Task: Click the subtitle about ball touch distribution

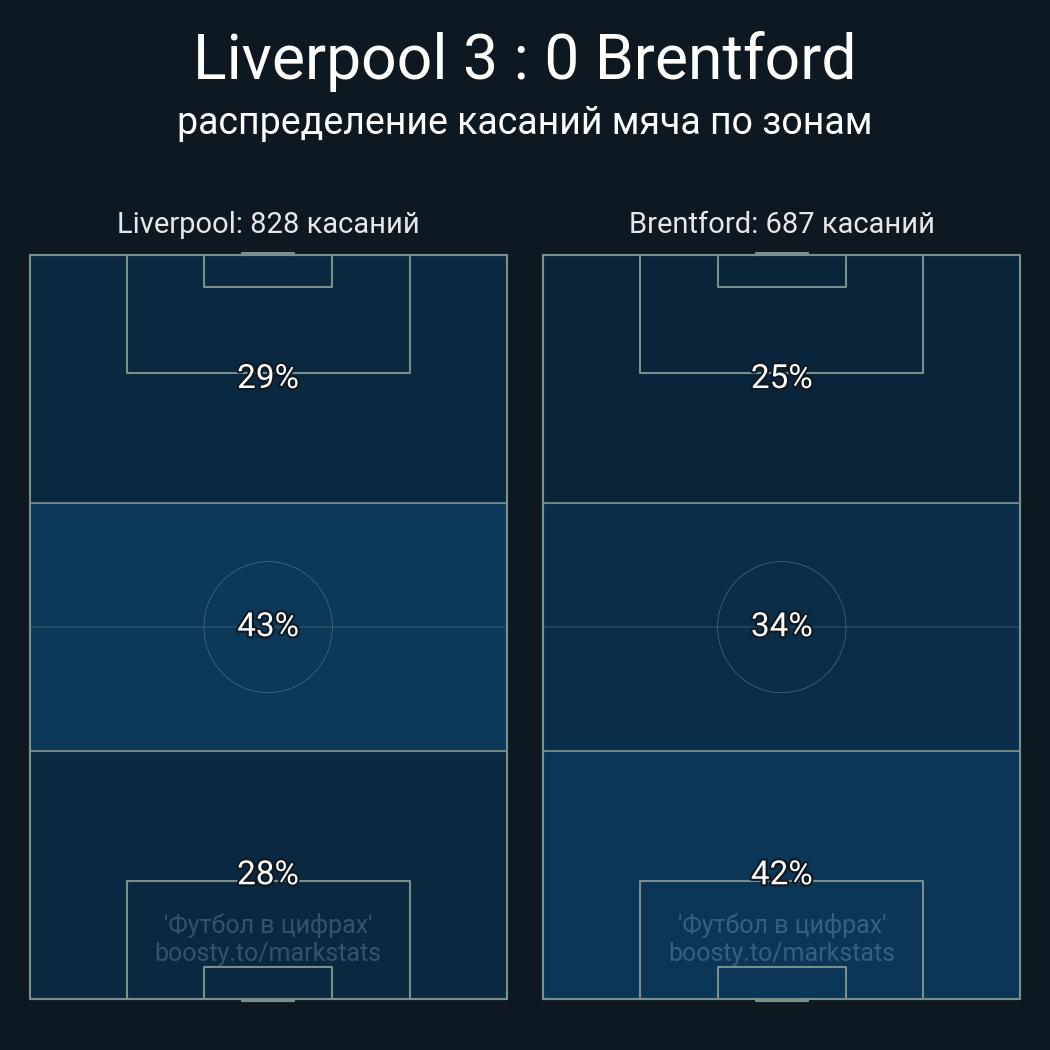Action: [524, 121]
